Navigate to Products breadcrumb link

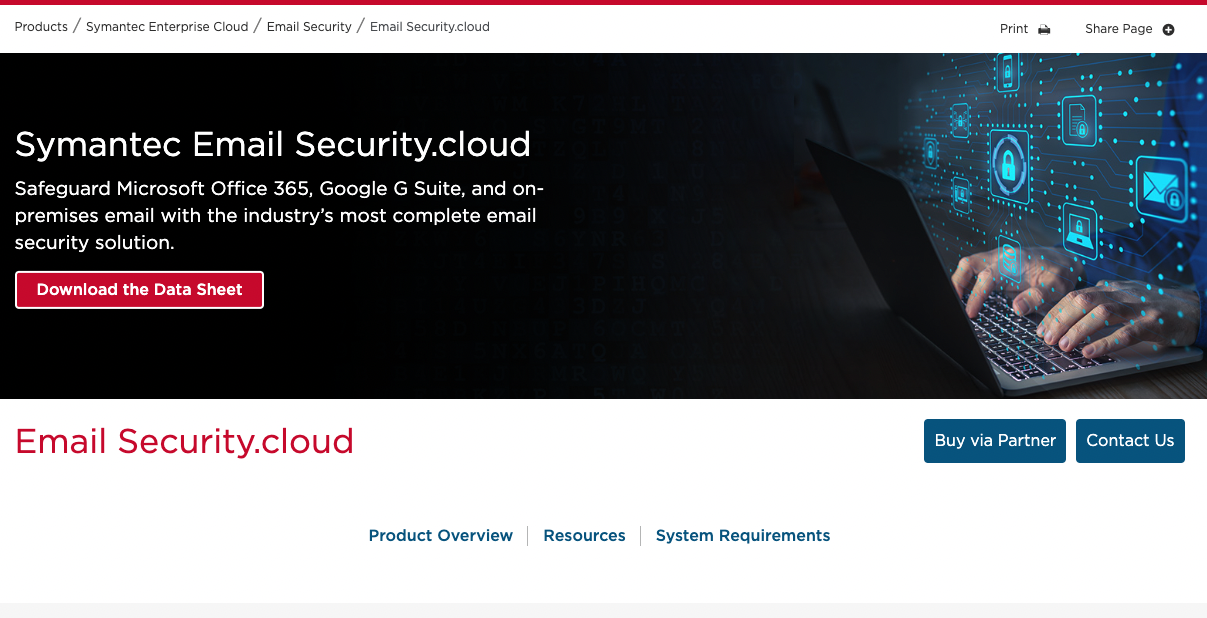point(41,27)
